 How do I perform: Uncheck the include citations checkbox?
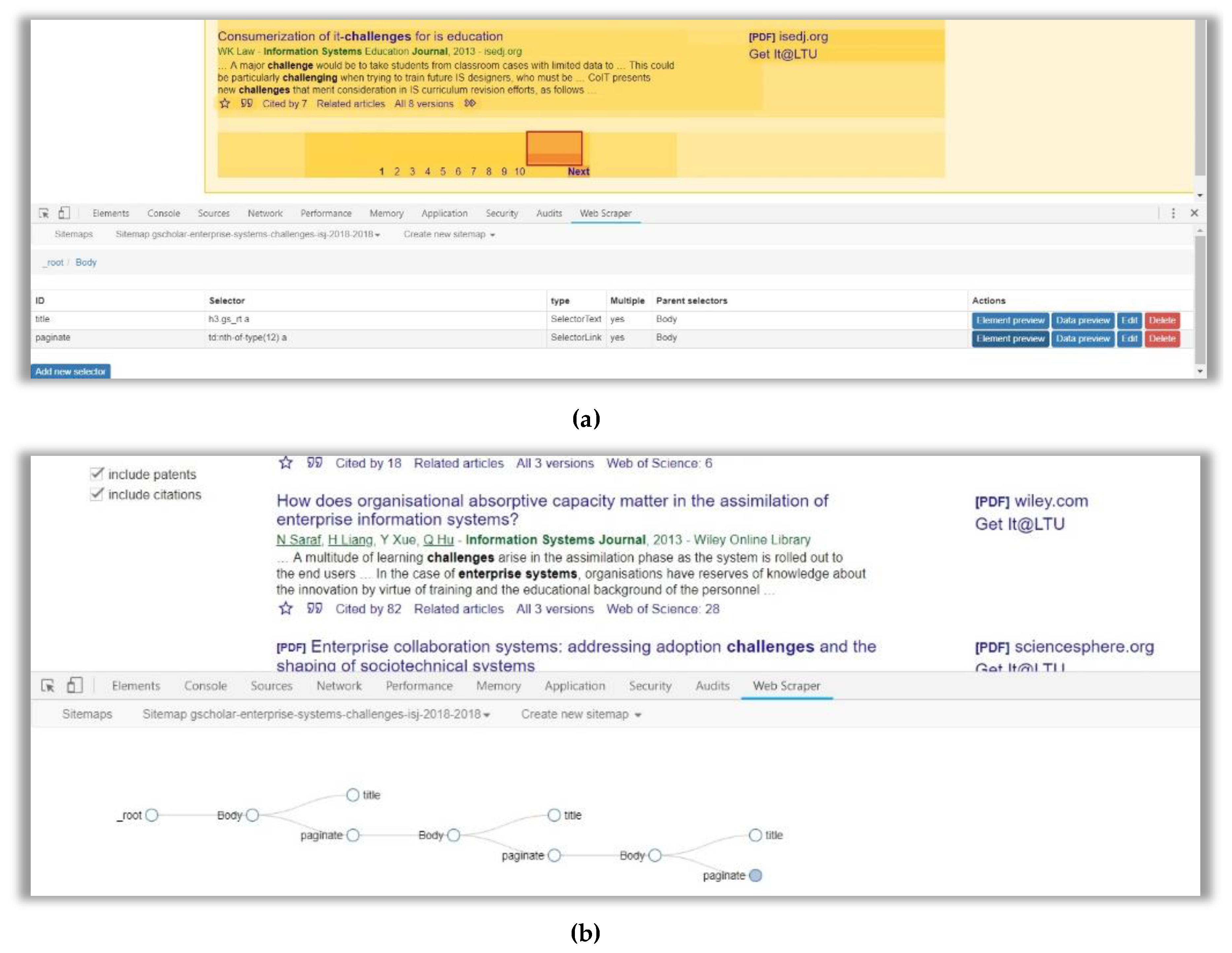coord(97,494)
